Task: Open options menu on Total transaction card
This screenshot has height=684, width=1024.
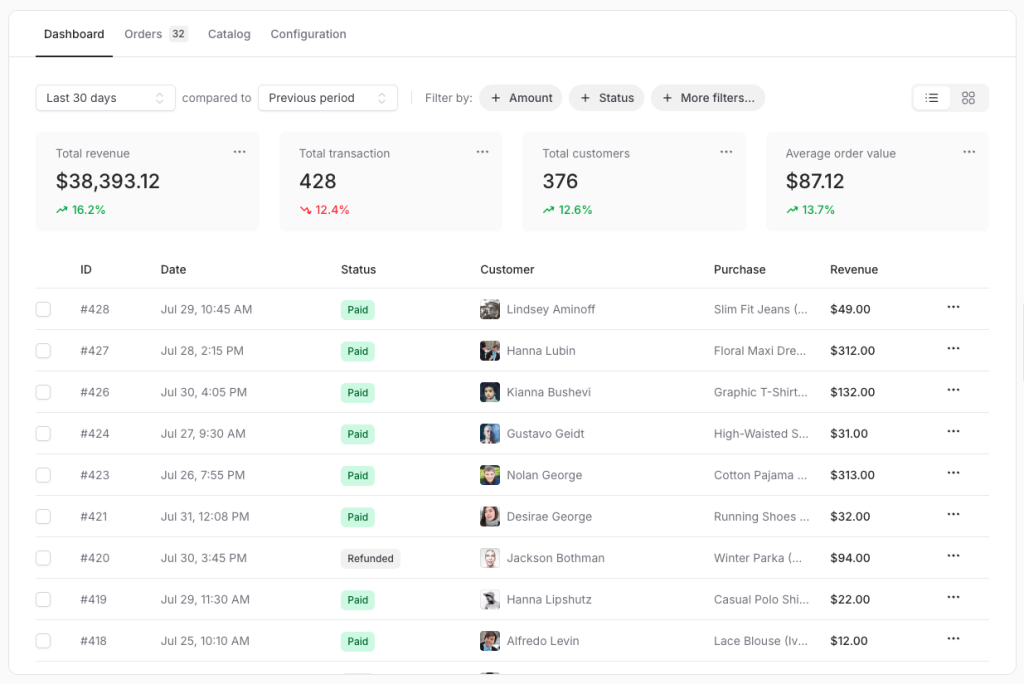Action: [x=483, y=151]
